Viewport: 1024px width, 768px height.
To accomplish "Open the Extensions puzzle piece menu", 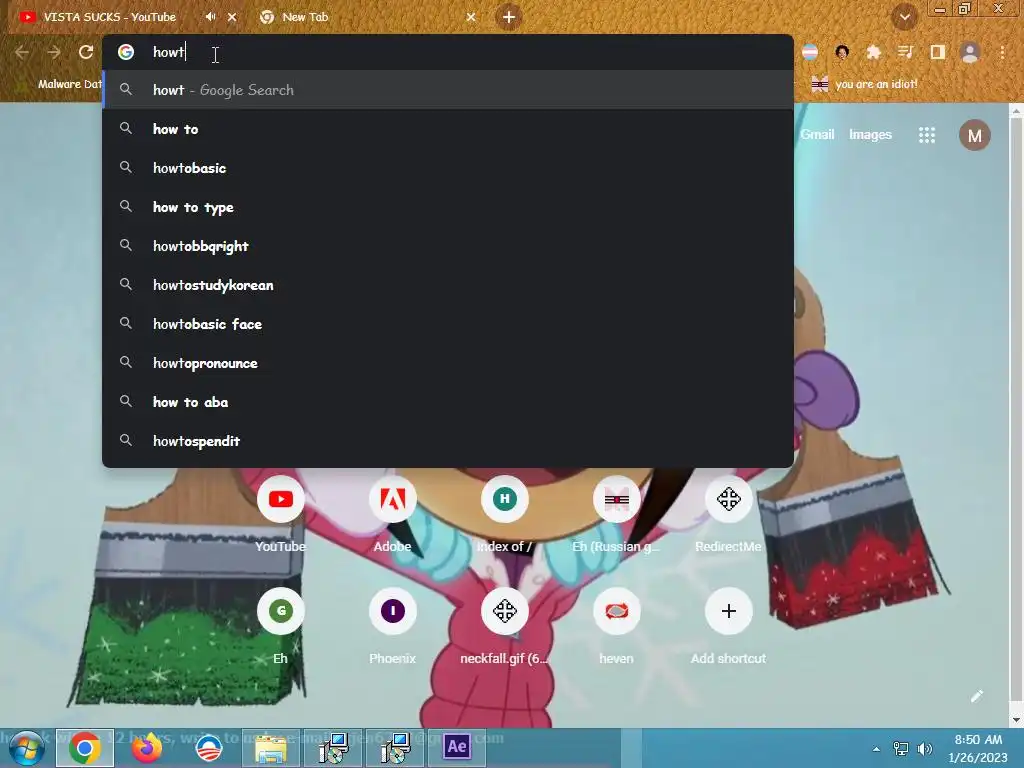I will (873, 52).
